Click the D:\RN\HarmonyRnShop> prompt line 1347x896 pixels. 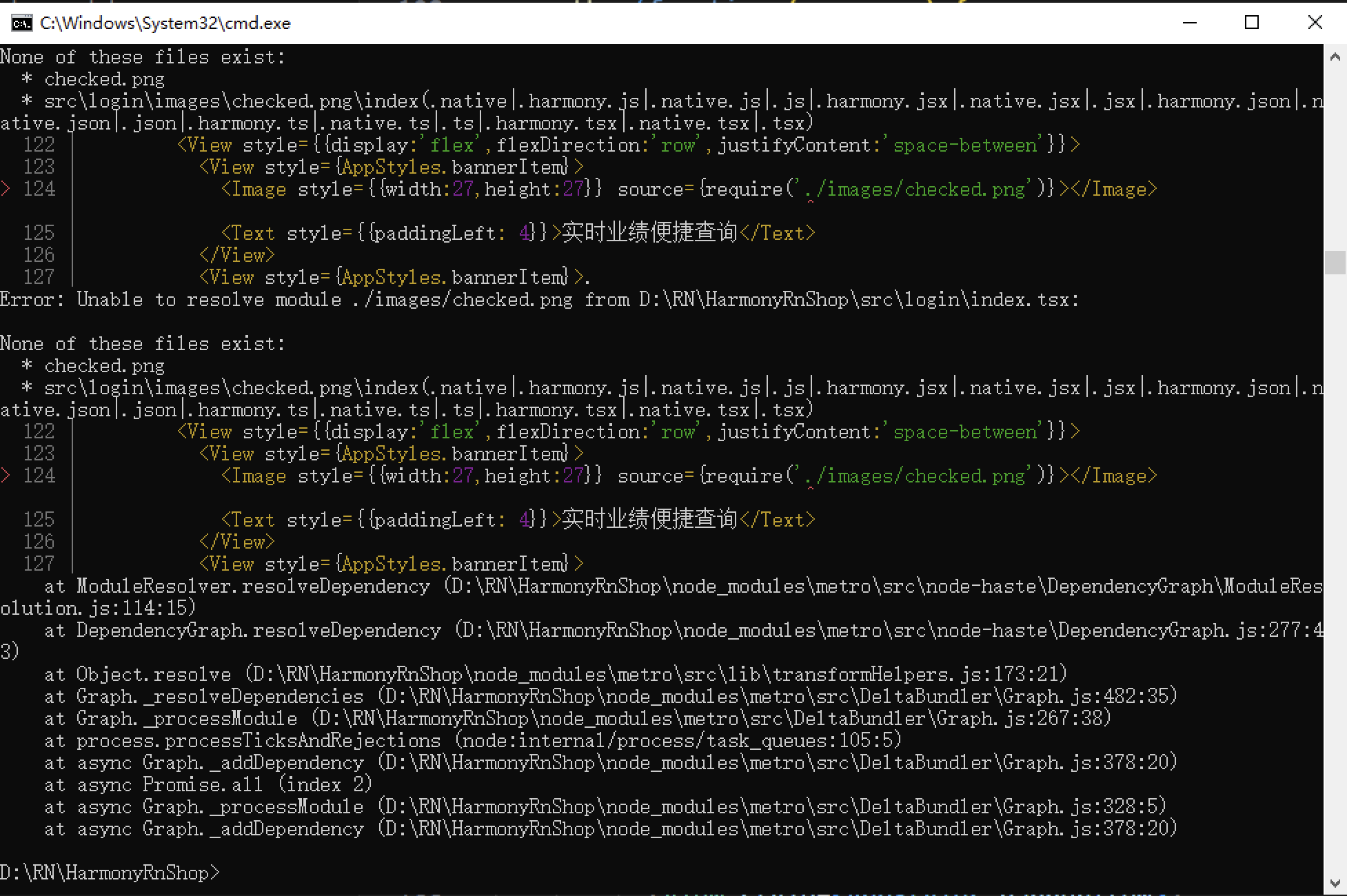[110, 873]
